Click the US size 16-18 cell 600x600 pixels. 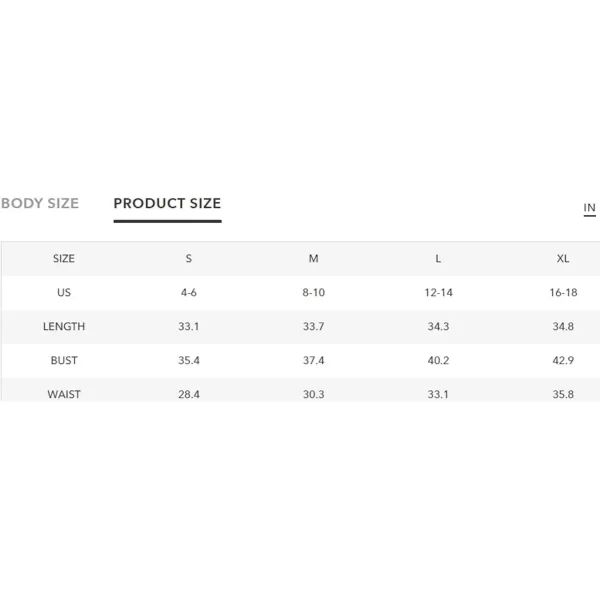pyautogui.click(x=563, y=293)
